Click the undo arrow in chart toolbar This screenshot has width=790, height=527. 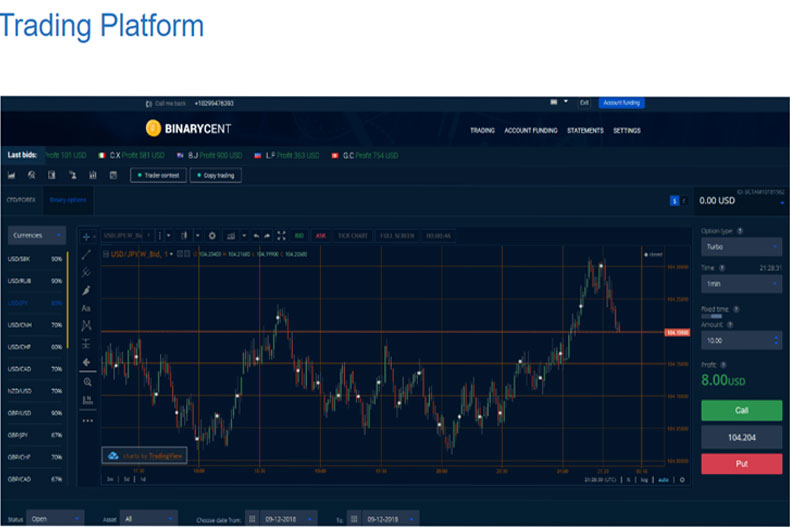pos(256,236)
